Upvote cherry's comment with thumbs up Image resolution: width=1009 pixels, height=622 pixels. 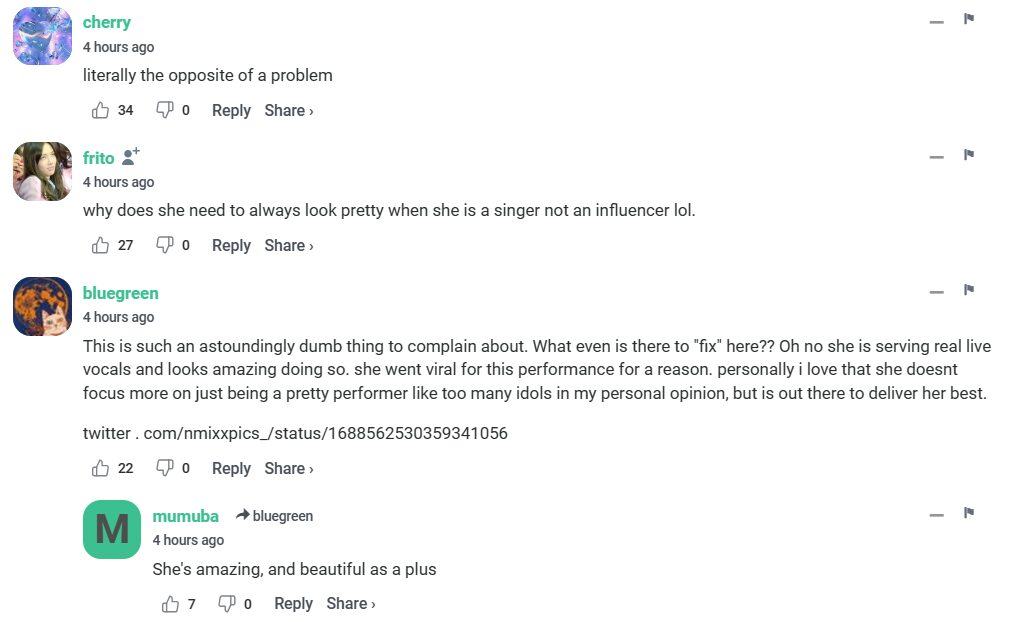tap(101, 110)
